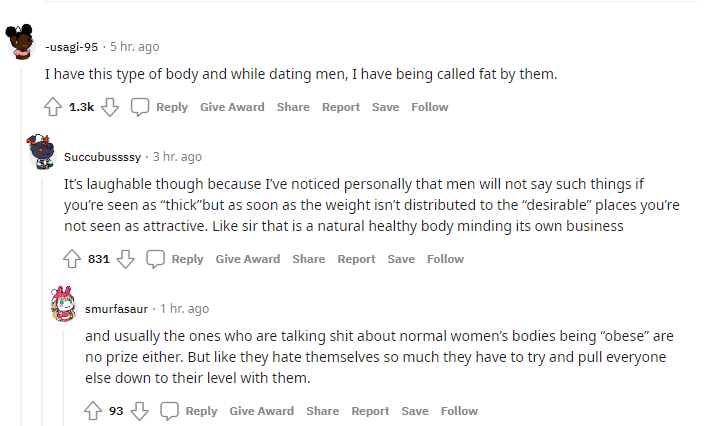Image resolution: width=721 pixels, height=426 pixels.
Task: Open smurfasaur avatar image
Action: [x=63, y=304]
